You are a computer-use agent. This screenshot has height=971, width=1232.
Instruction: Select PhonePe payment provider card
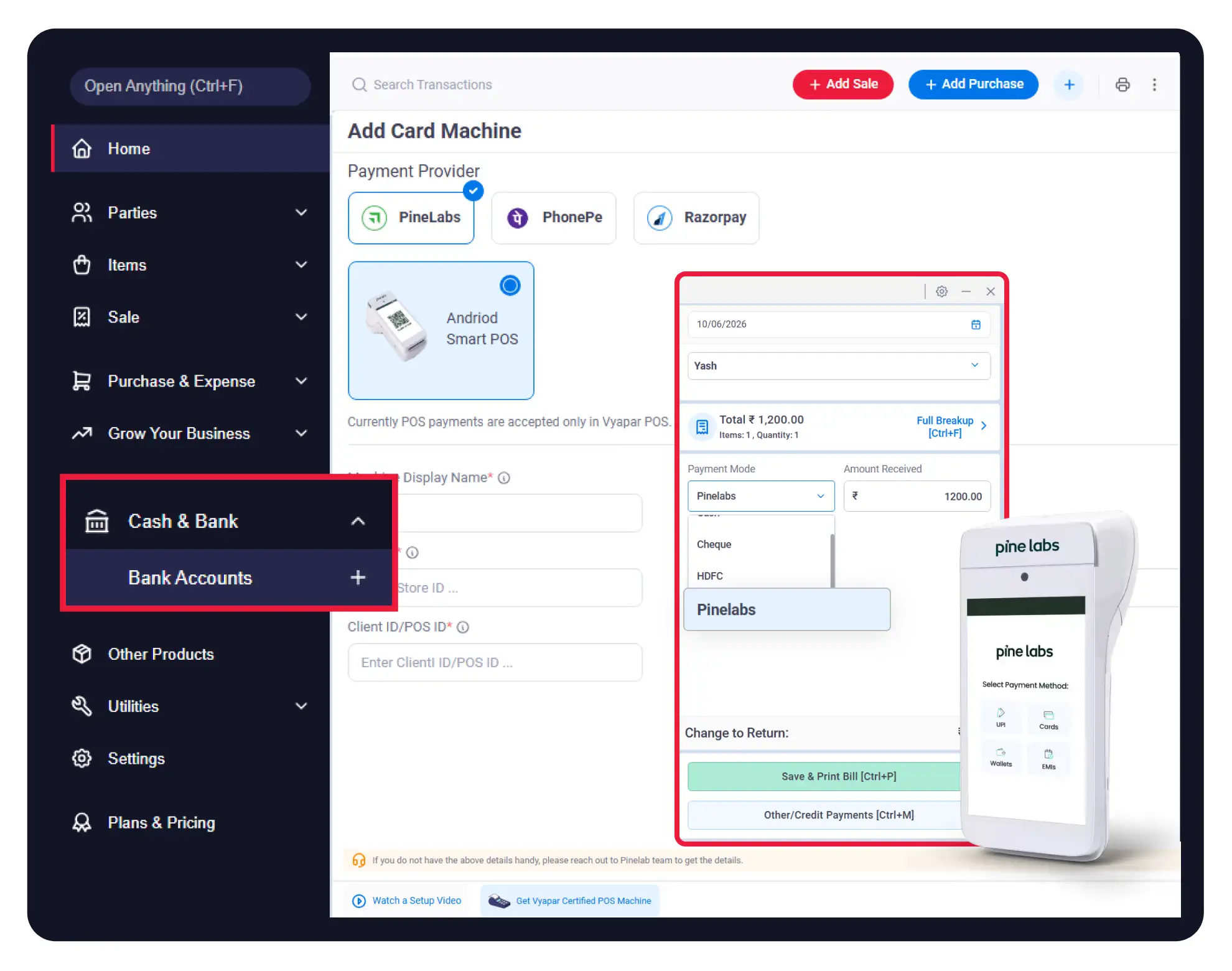554,218
